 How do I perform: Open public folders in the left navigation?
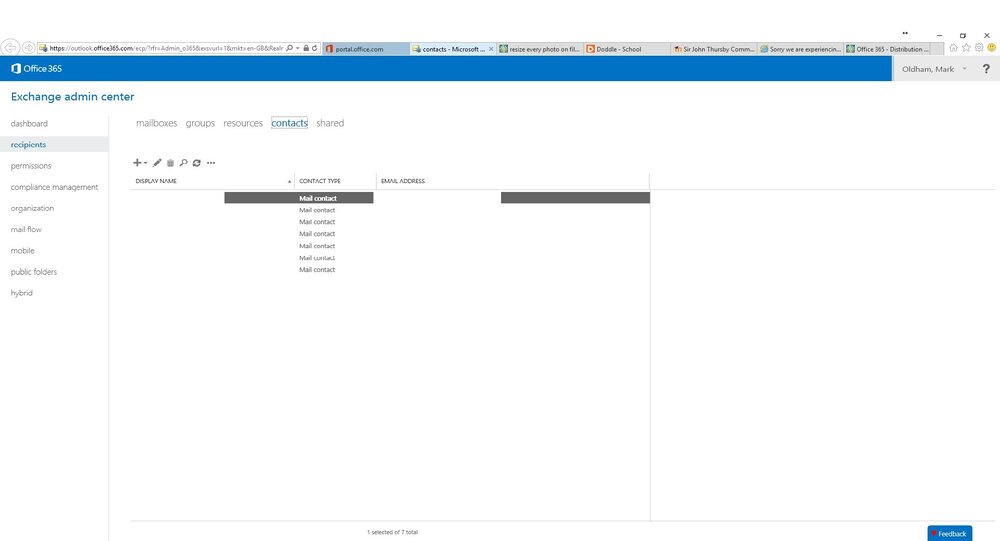point(34,272)
